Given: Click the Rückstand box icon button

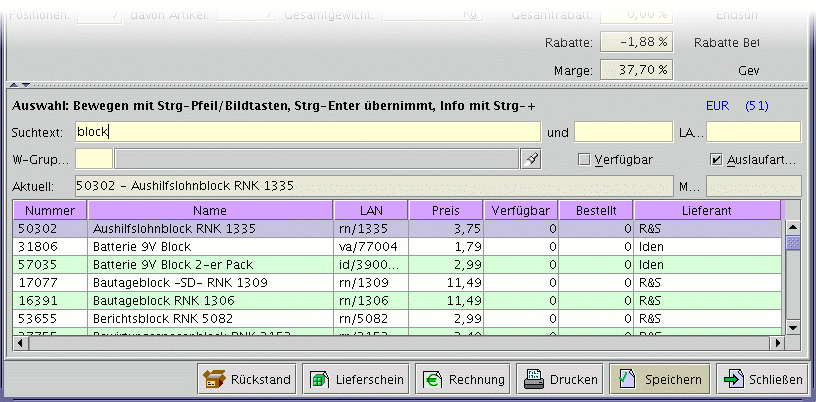Looking at the screenshot, I should pyautogui.click(x=247, y=379).
